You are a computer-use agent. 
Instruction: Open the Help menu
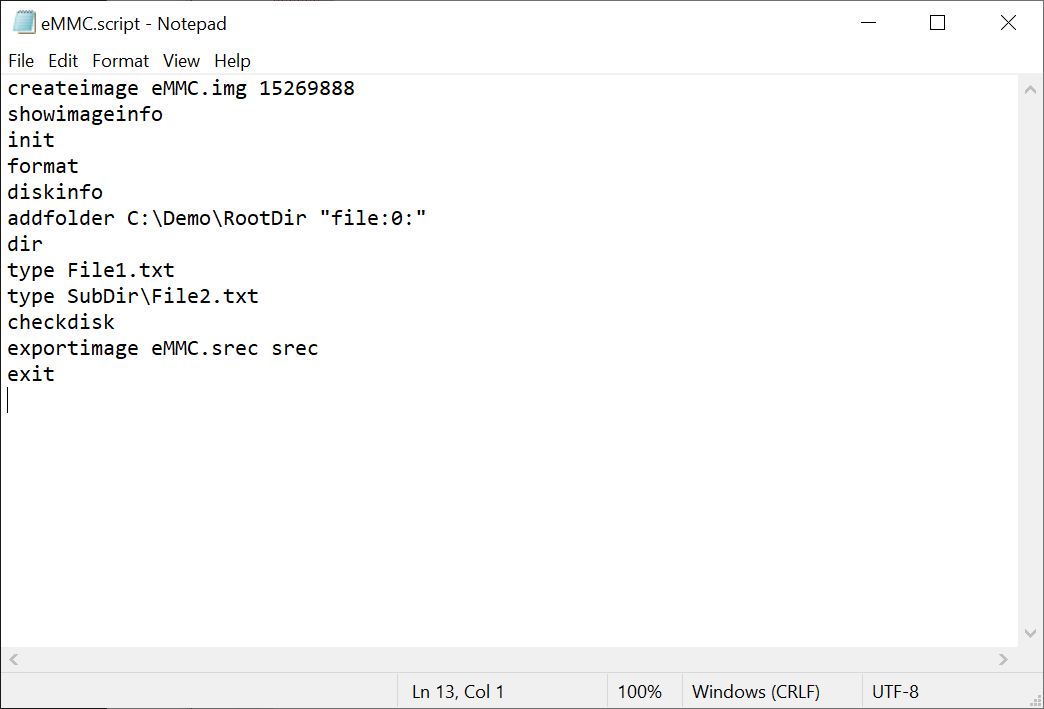click(x=232, y=61)
